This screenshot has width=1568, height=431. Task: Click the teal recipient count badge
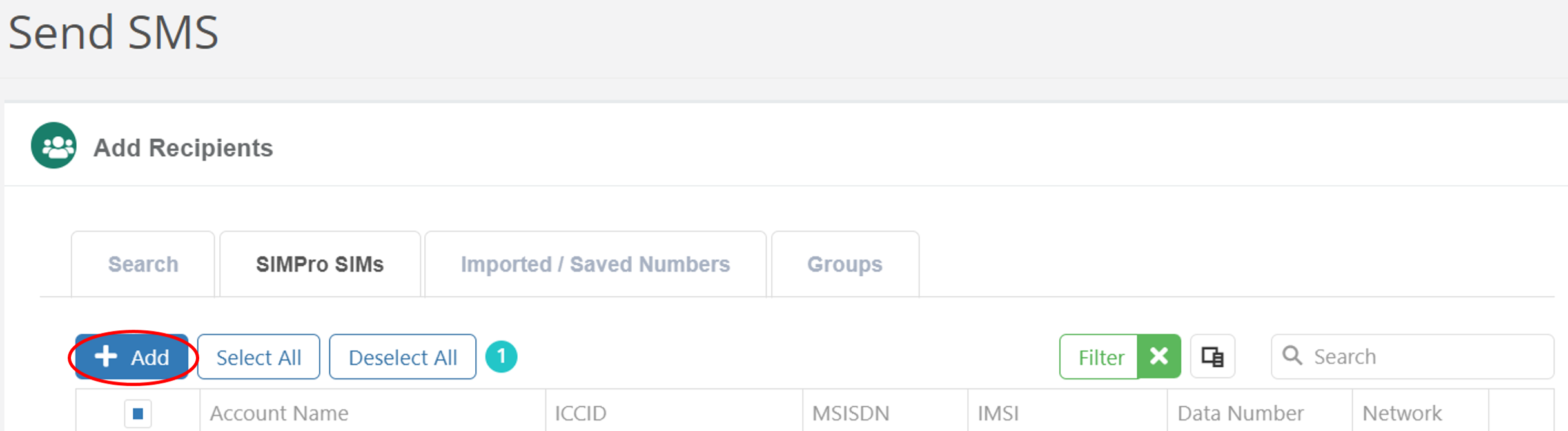coord(502,356)
